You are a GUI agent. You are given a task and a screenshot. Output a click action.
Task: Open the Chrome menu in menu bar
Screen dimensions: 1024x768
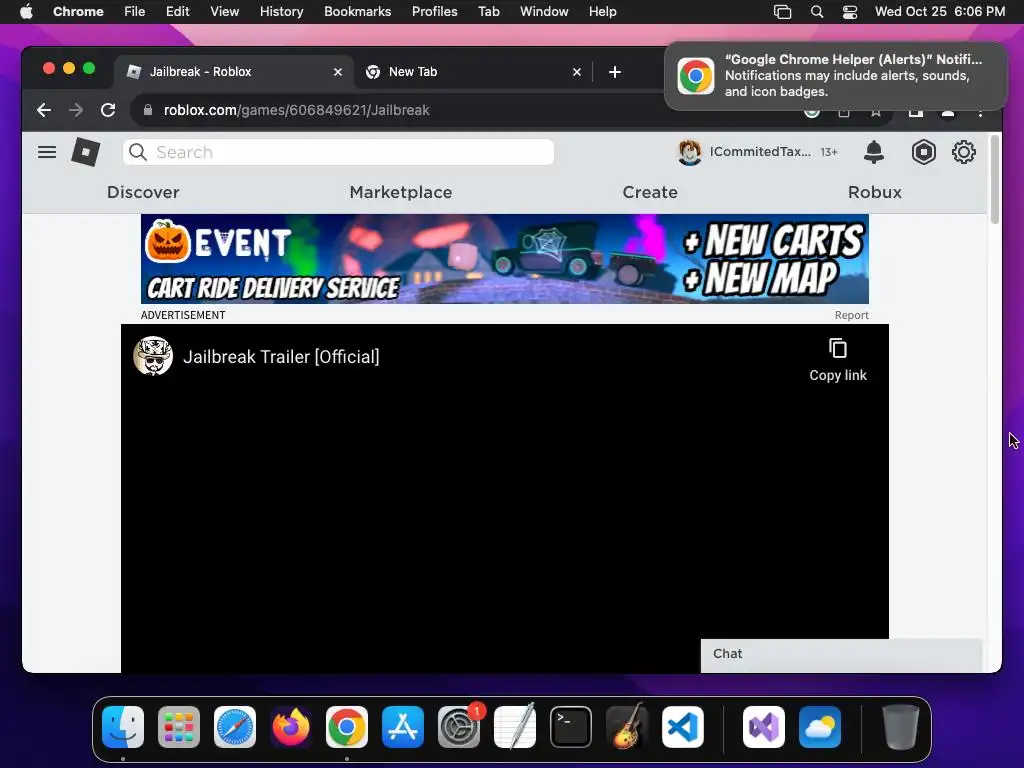pos(78,12)
